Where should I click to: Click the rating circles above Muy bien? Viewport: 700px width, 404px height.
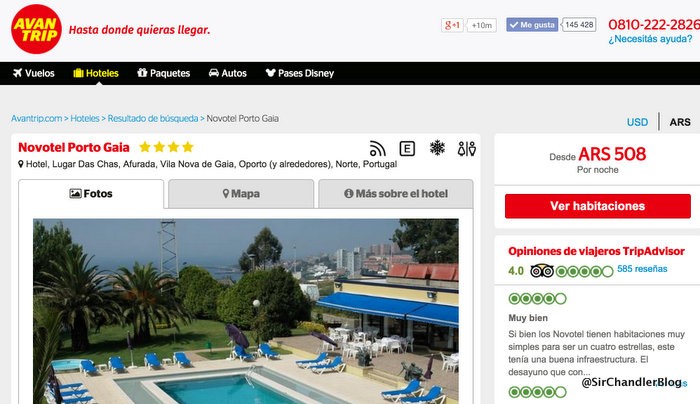tap(538, 299)
